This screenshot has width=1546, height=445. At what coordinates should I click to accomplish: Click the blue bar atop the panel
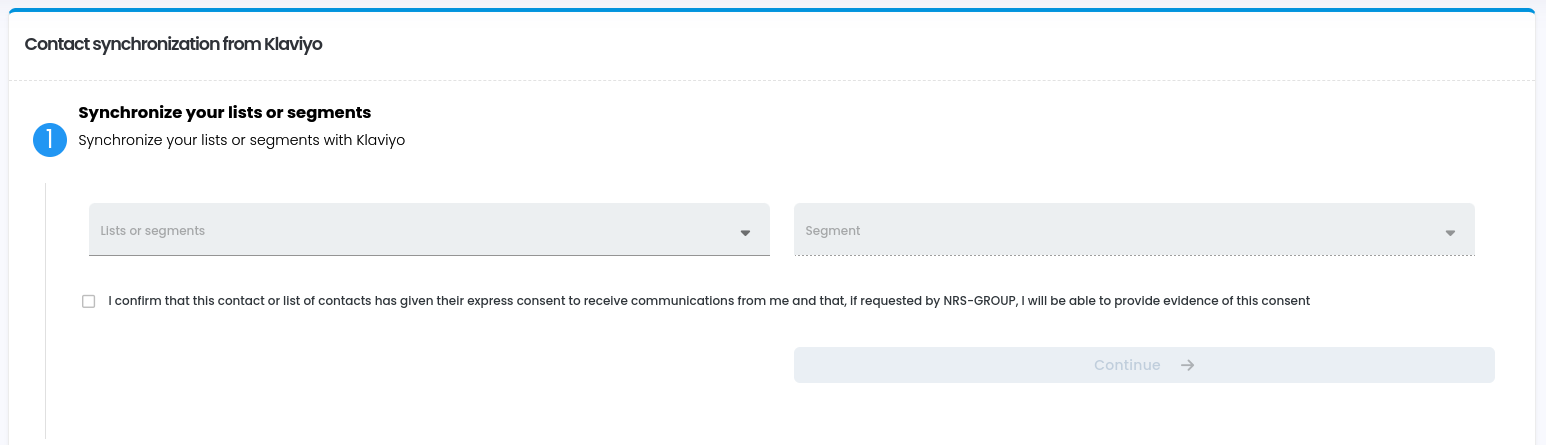coord(772,10)
